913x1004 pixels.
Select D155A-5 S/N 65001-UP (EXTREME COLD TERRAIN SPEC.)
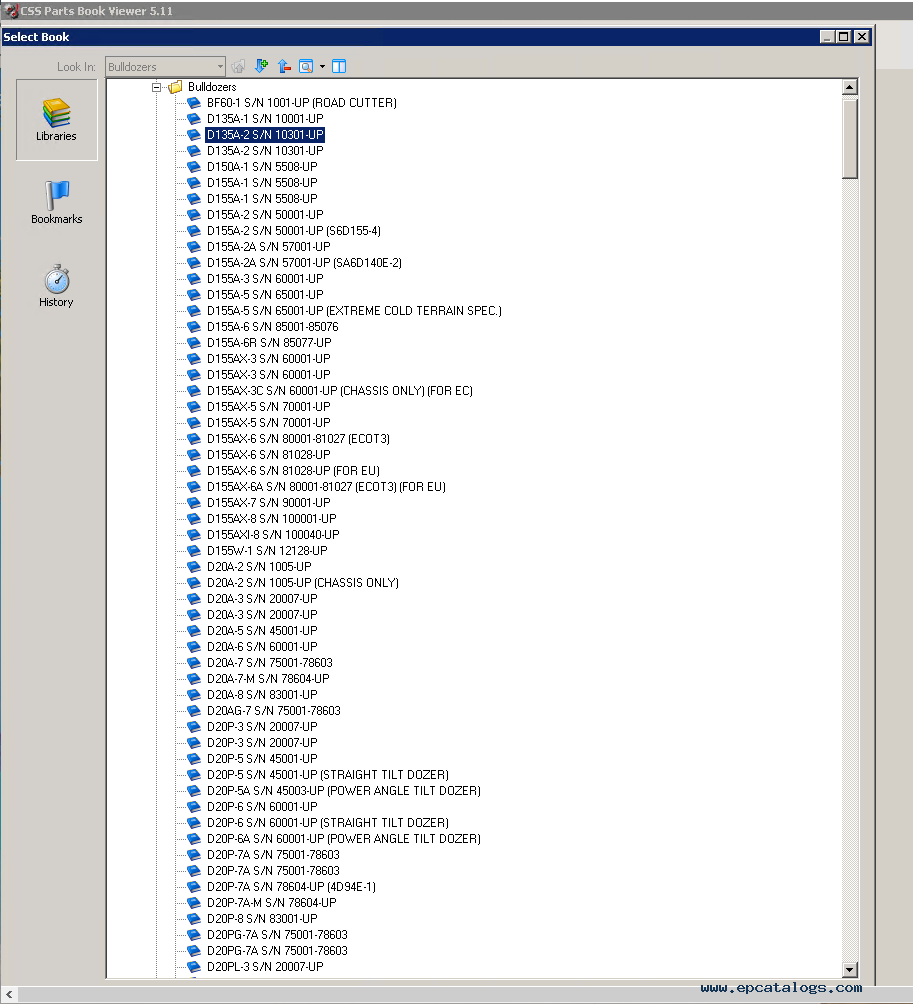(354, 311)
